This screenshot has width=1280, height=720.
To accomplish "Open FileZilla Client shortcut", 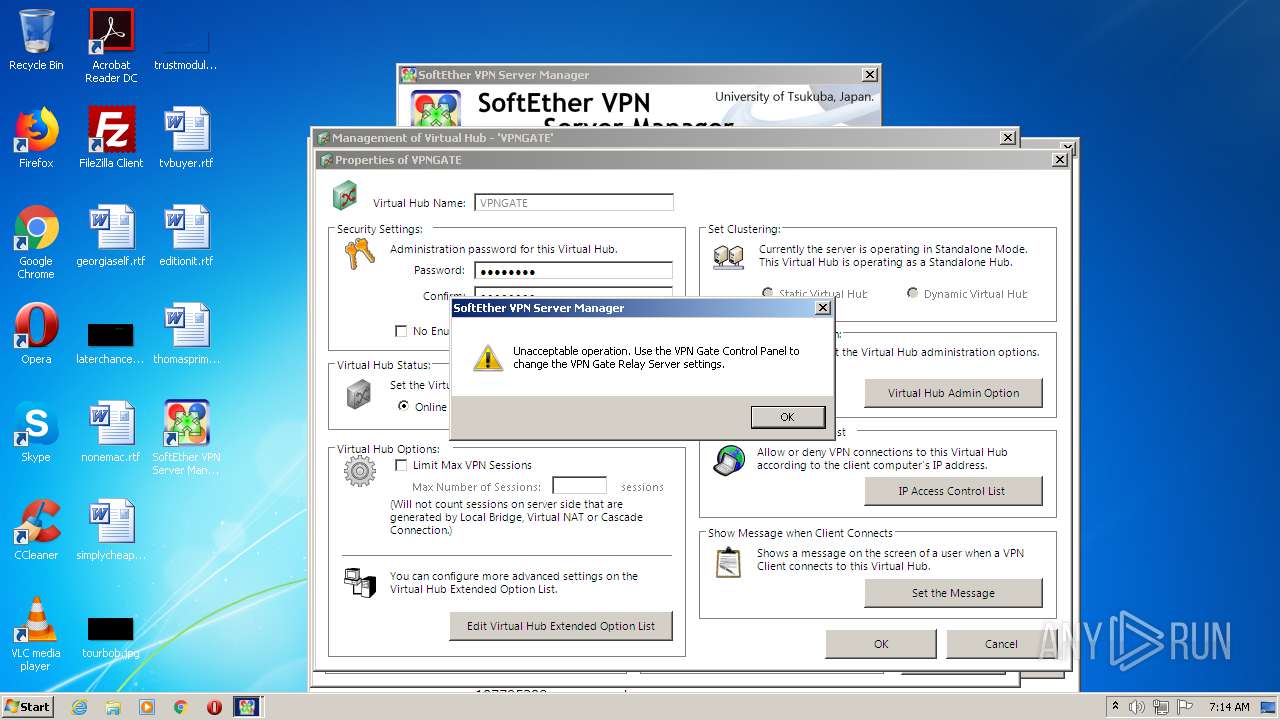I will coord(111,138).
